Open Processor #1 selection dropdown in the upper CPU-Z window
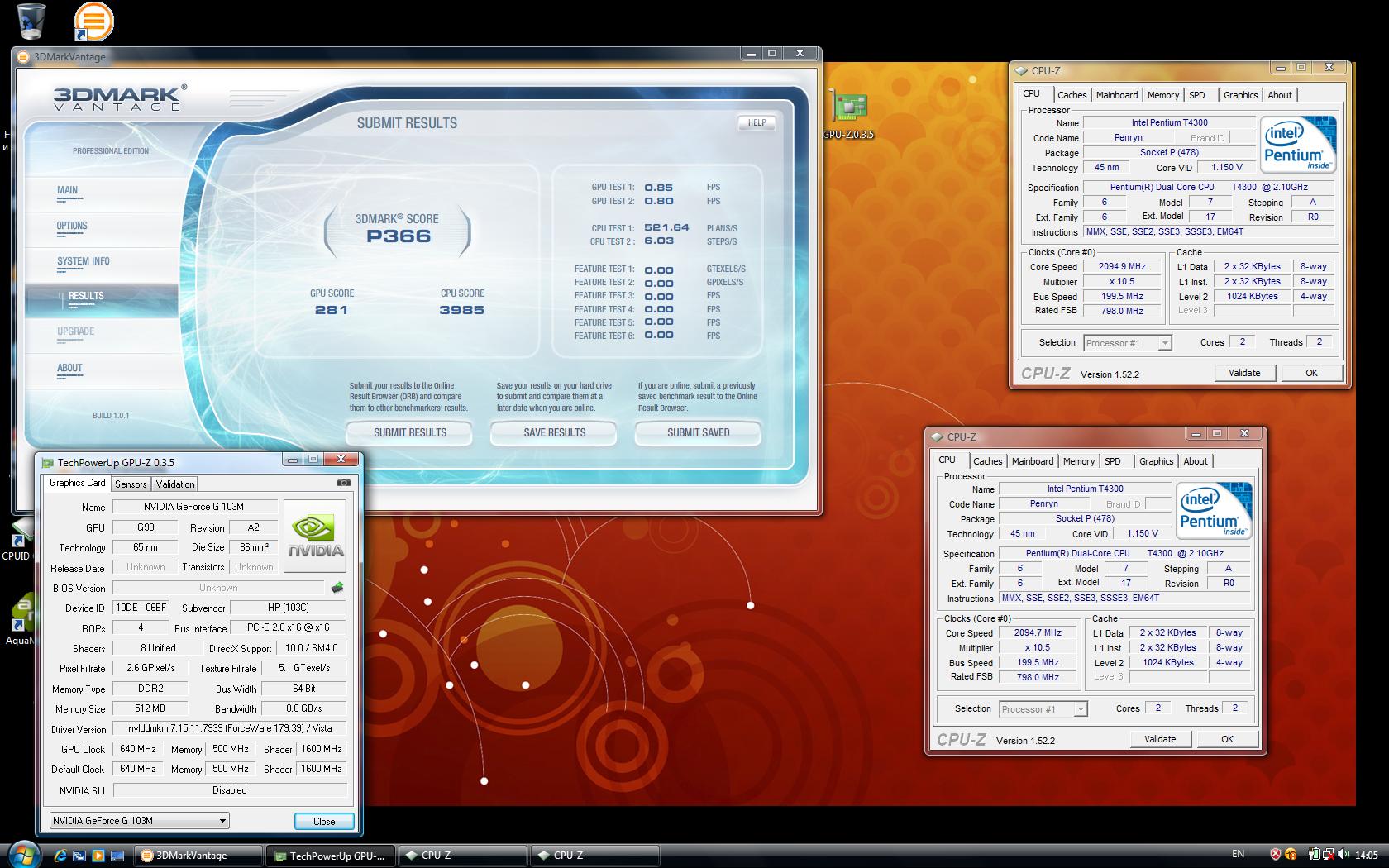The width and height of the screenshot is (1389, 868). [x=1127, y=343]
